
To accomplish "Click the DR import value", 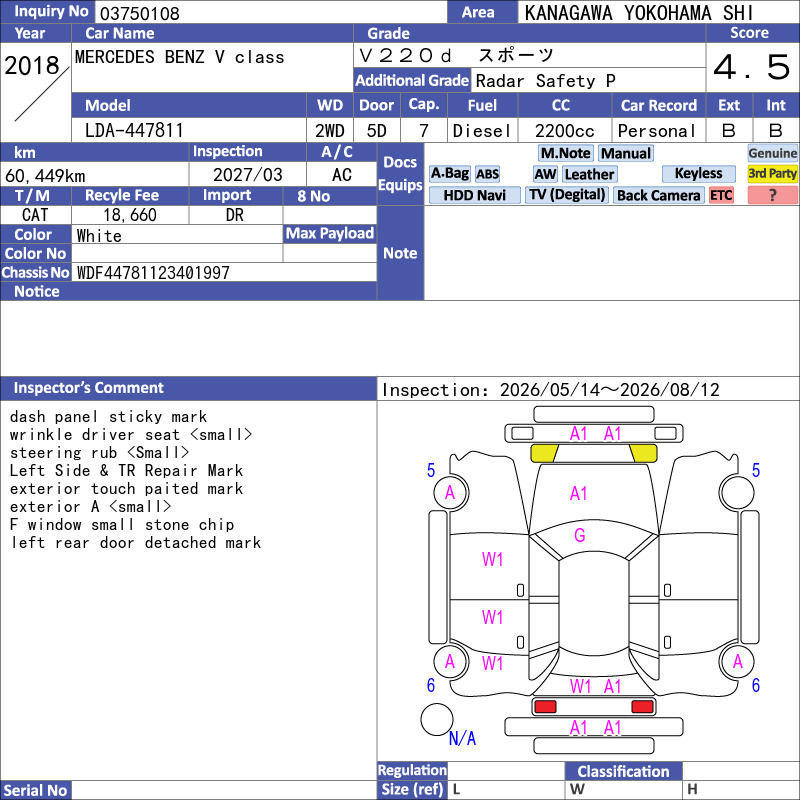I will click(x=235, y=215).
